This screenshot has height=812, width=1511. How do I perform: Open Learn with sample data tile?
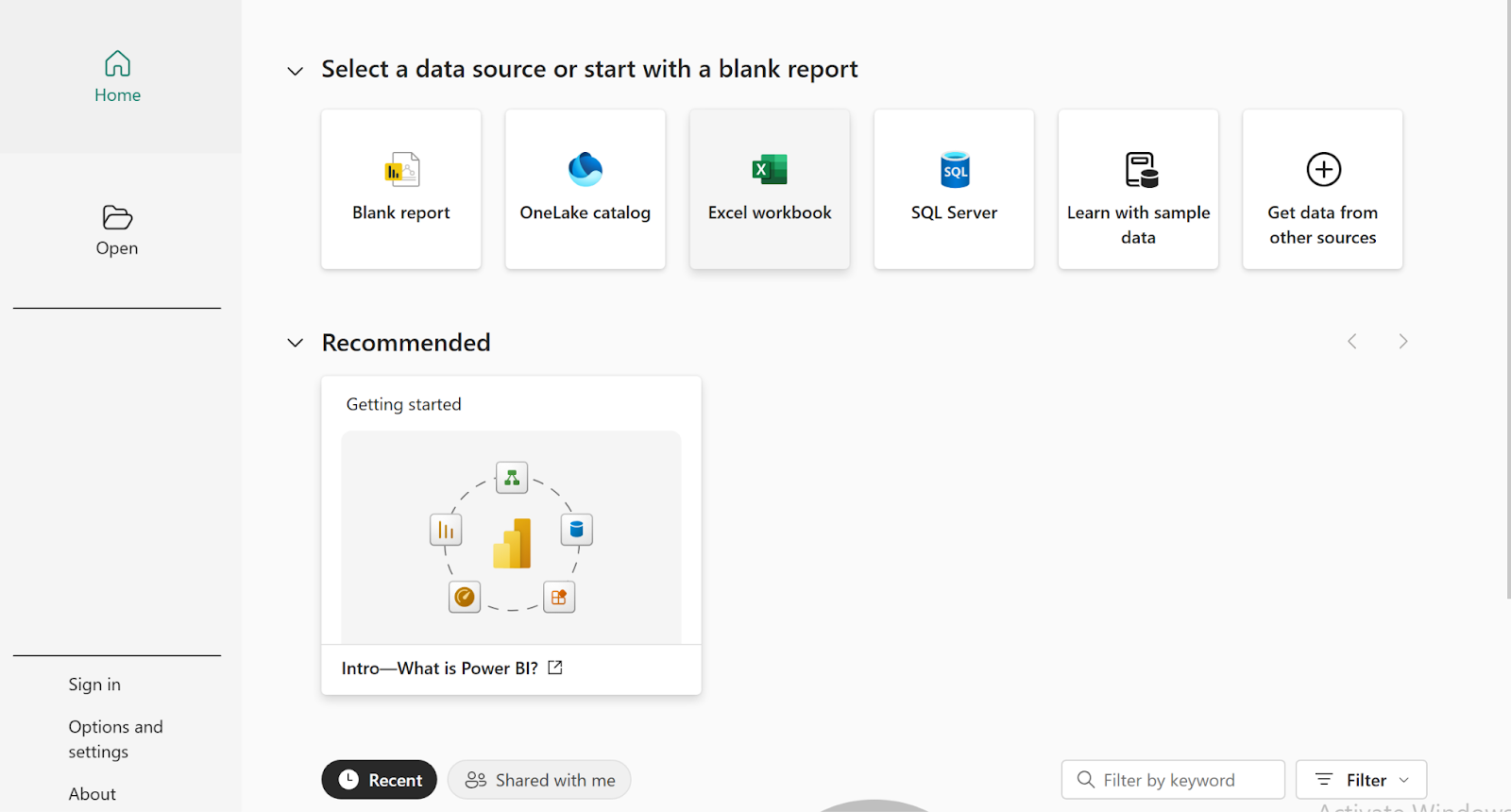1138,189
